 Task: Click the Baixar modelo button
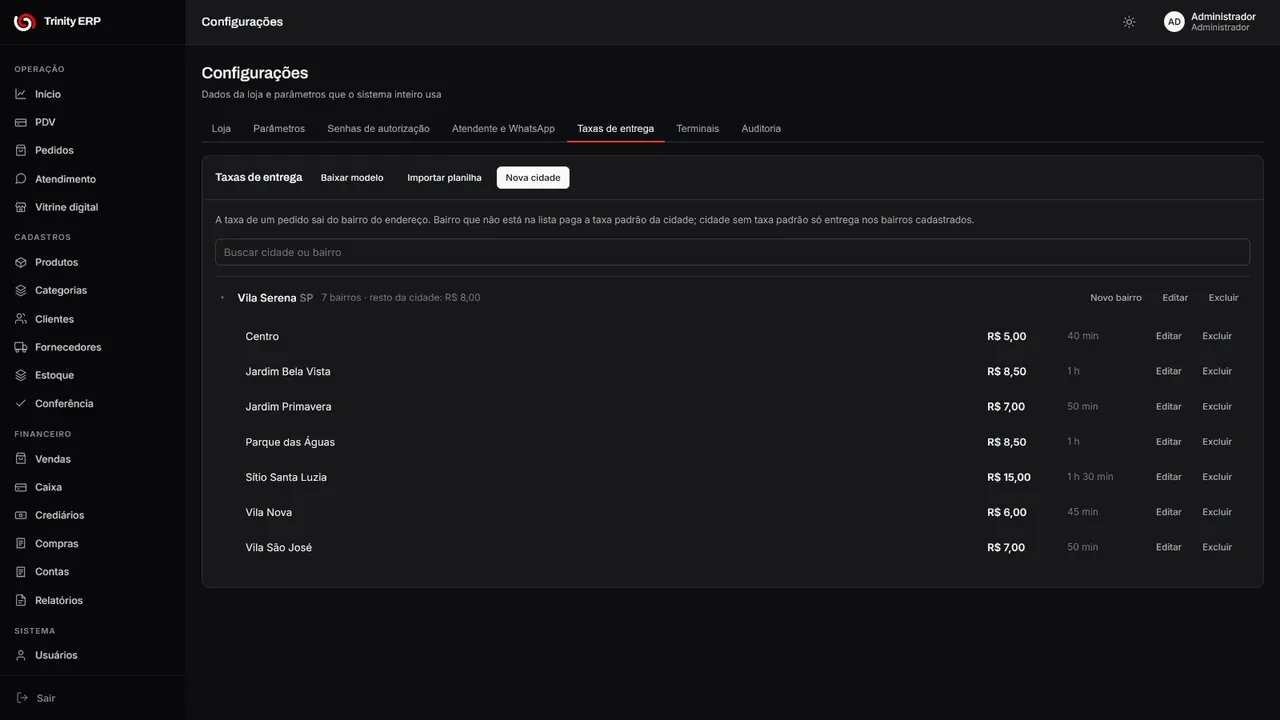tap(352, 178)
